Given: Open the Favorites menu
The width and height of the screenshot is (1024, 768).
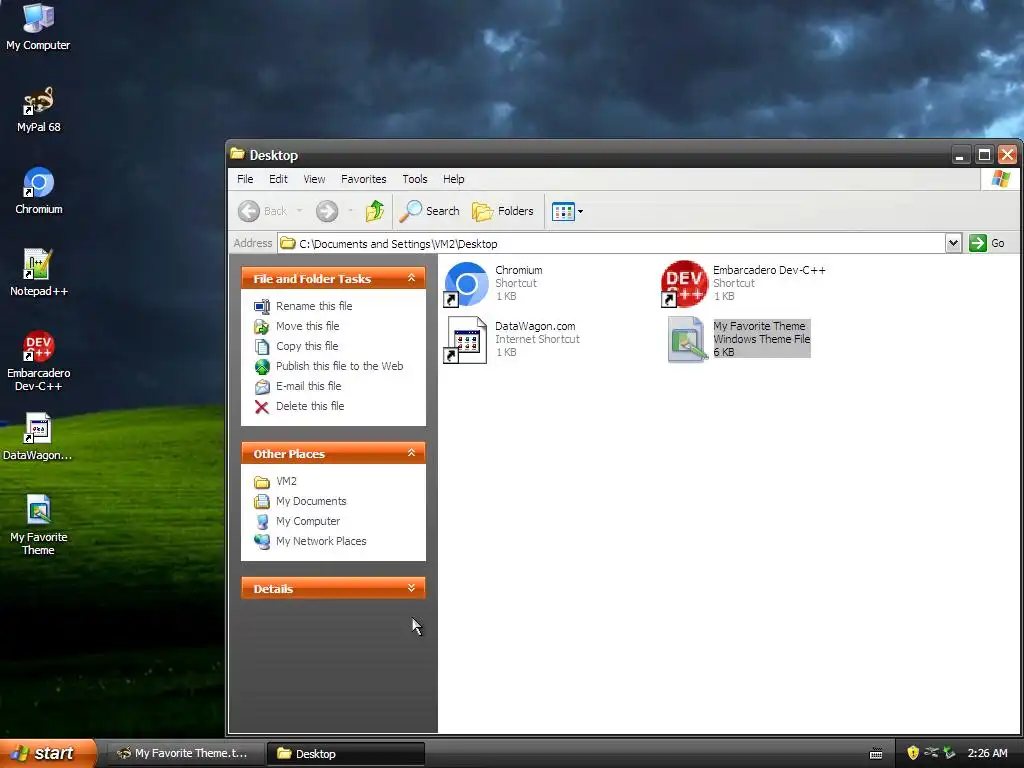Looking at the screenshot, I should tap(364, 179).
